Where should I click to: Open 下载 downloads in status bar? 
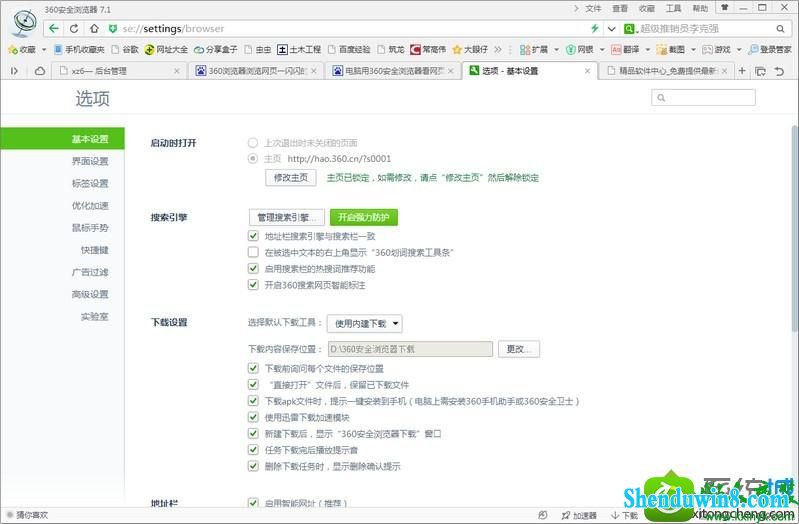pyautogui.click(x=624, y=515)
